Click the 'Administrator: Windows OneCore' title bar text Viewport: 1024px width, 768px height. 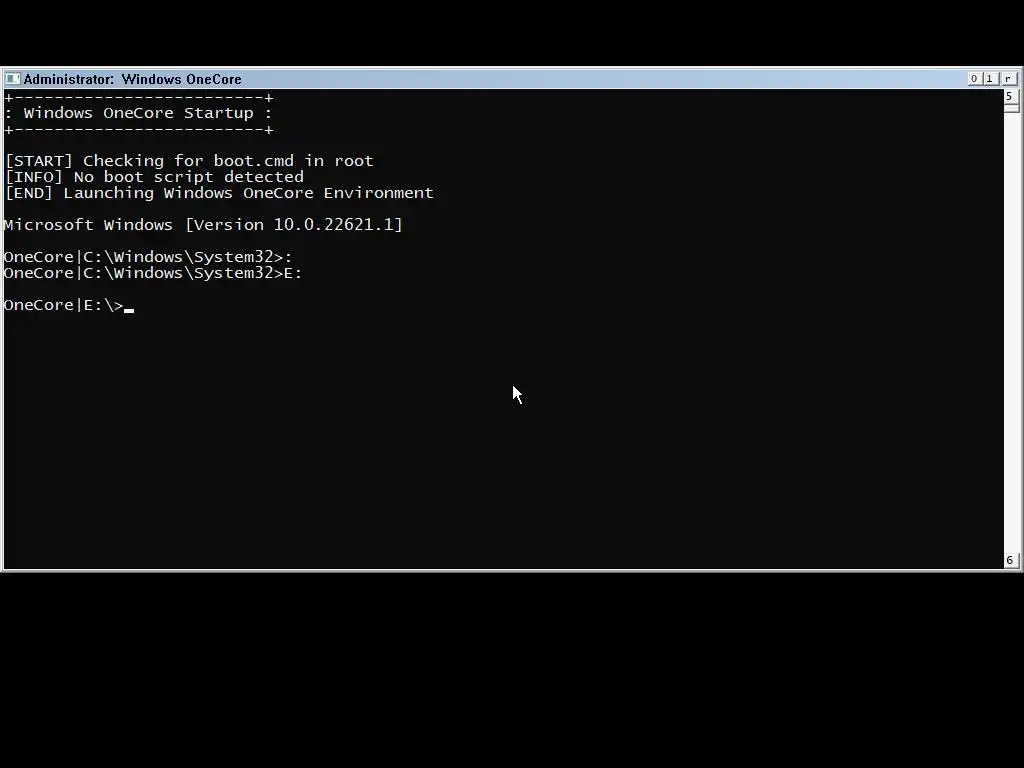point(133,79)
